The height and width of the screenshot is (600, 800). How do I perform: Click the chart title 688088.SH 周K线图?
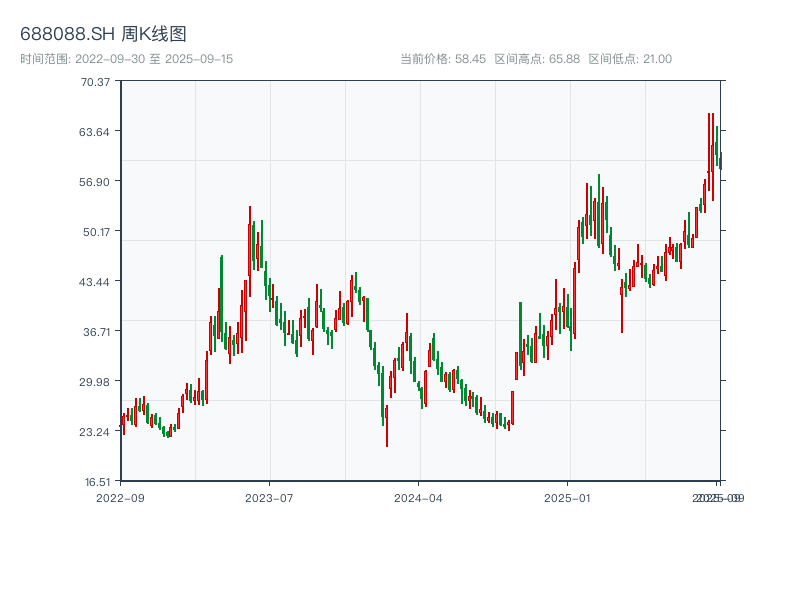point(103,34)
